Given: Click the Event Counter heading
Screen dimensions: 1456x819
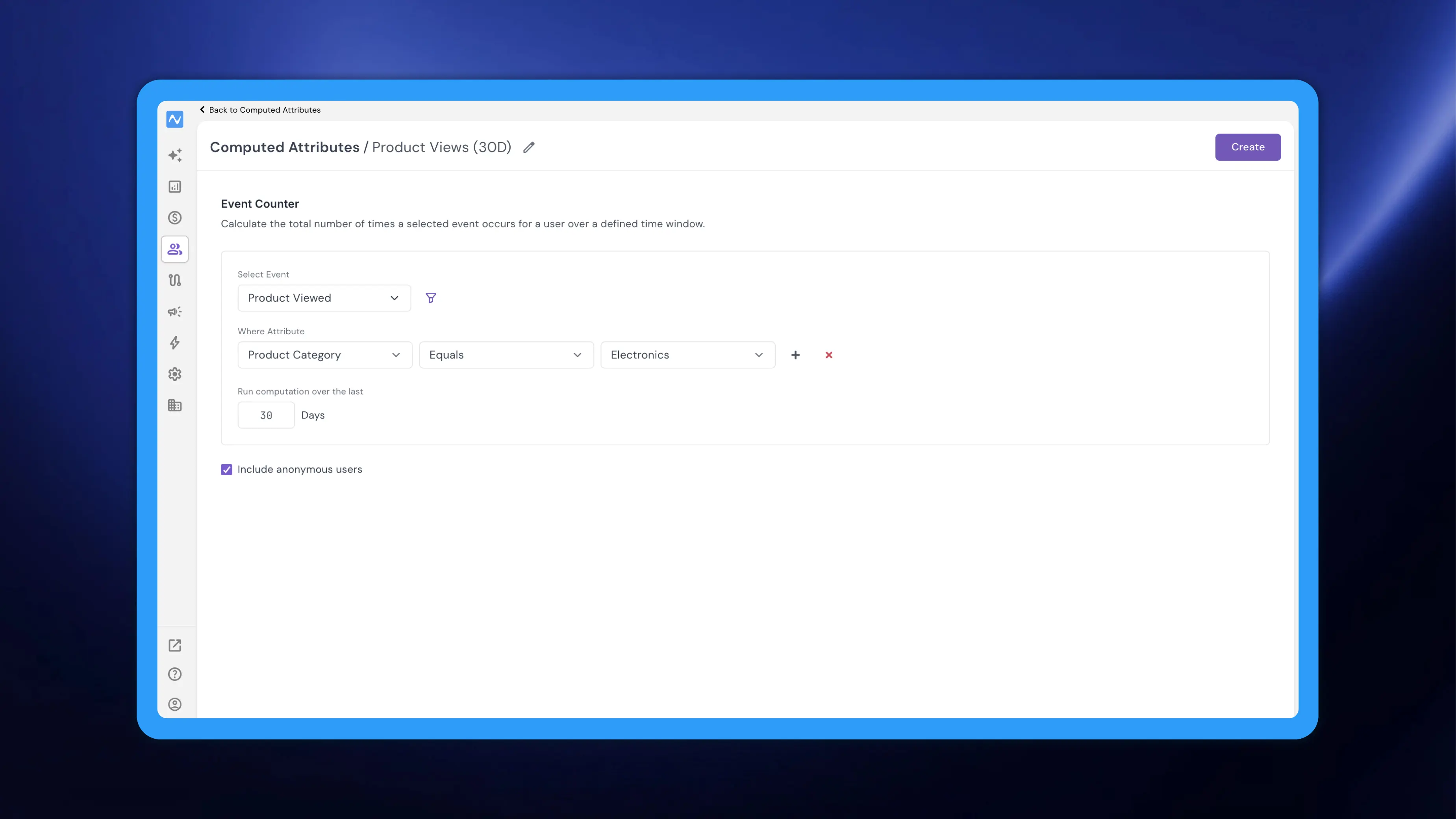Looking at the screenshot, I should pos(260,204).
